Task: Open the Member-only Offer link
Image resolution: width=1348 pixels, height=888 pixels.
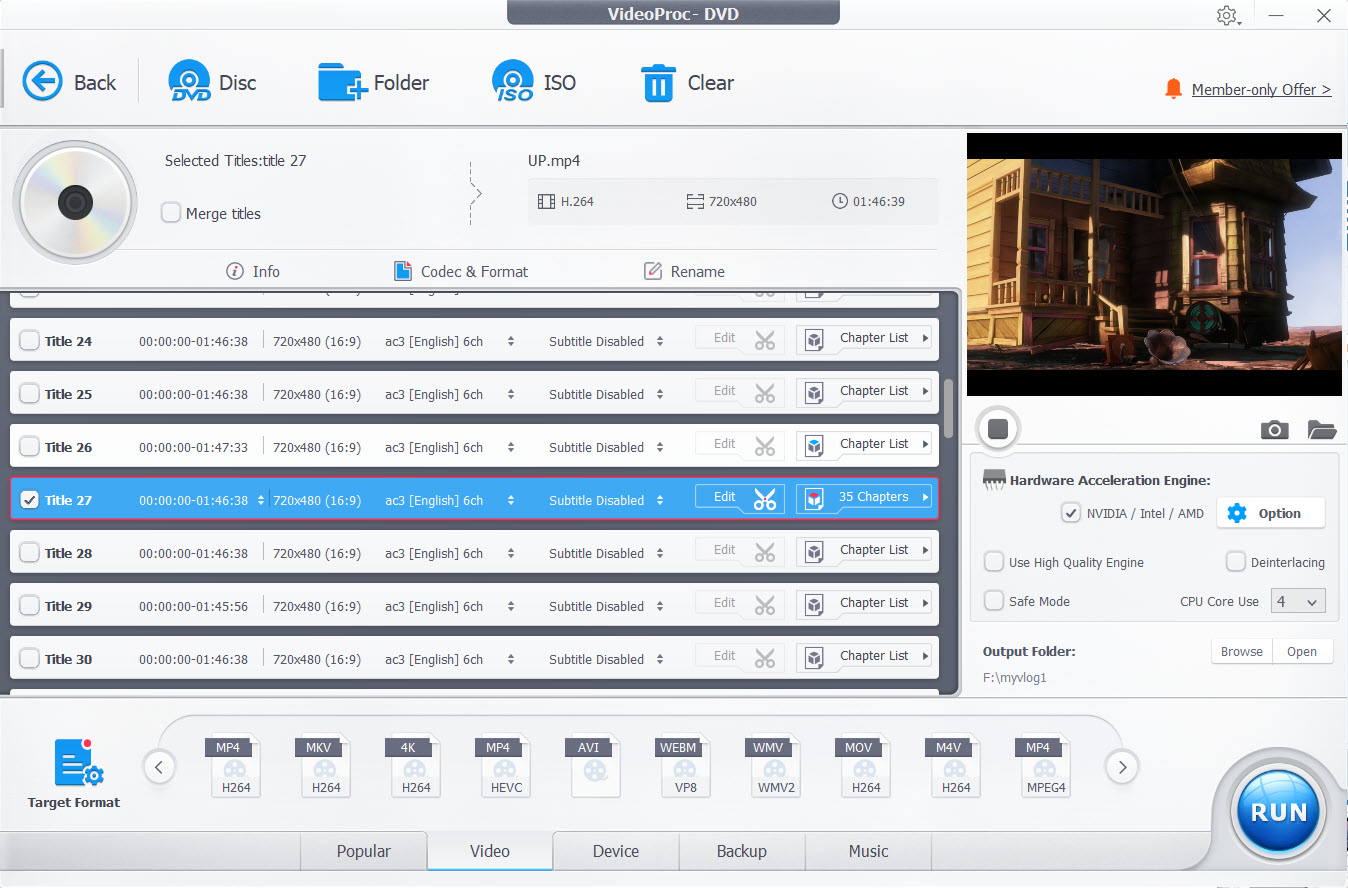Action: click(1261, 89)
